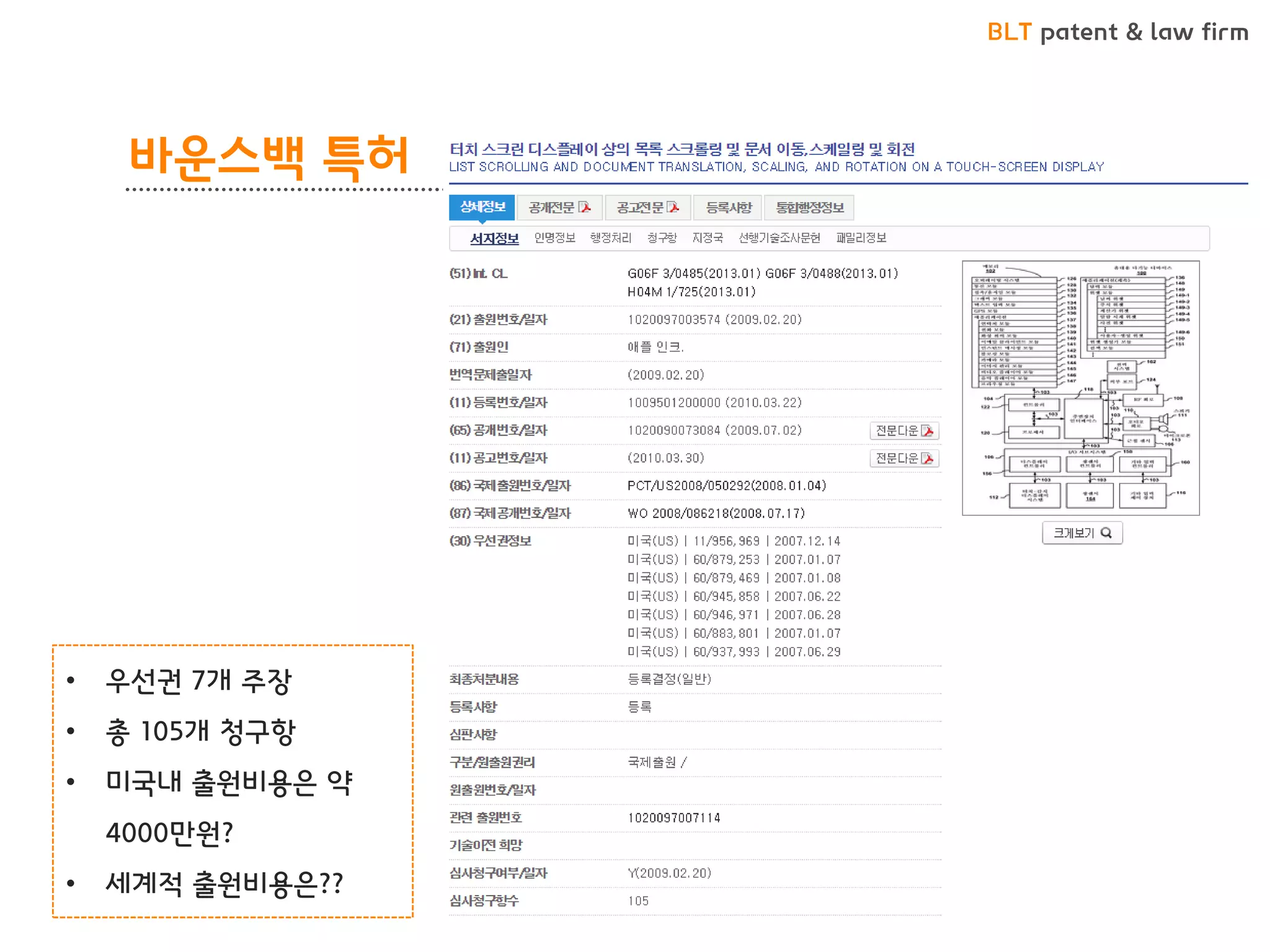Click PDF icon in 공개번호 전문다운 button
Image resolution: width=1270 pixels, height=952 pixels.
(x=928, y=431)
